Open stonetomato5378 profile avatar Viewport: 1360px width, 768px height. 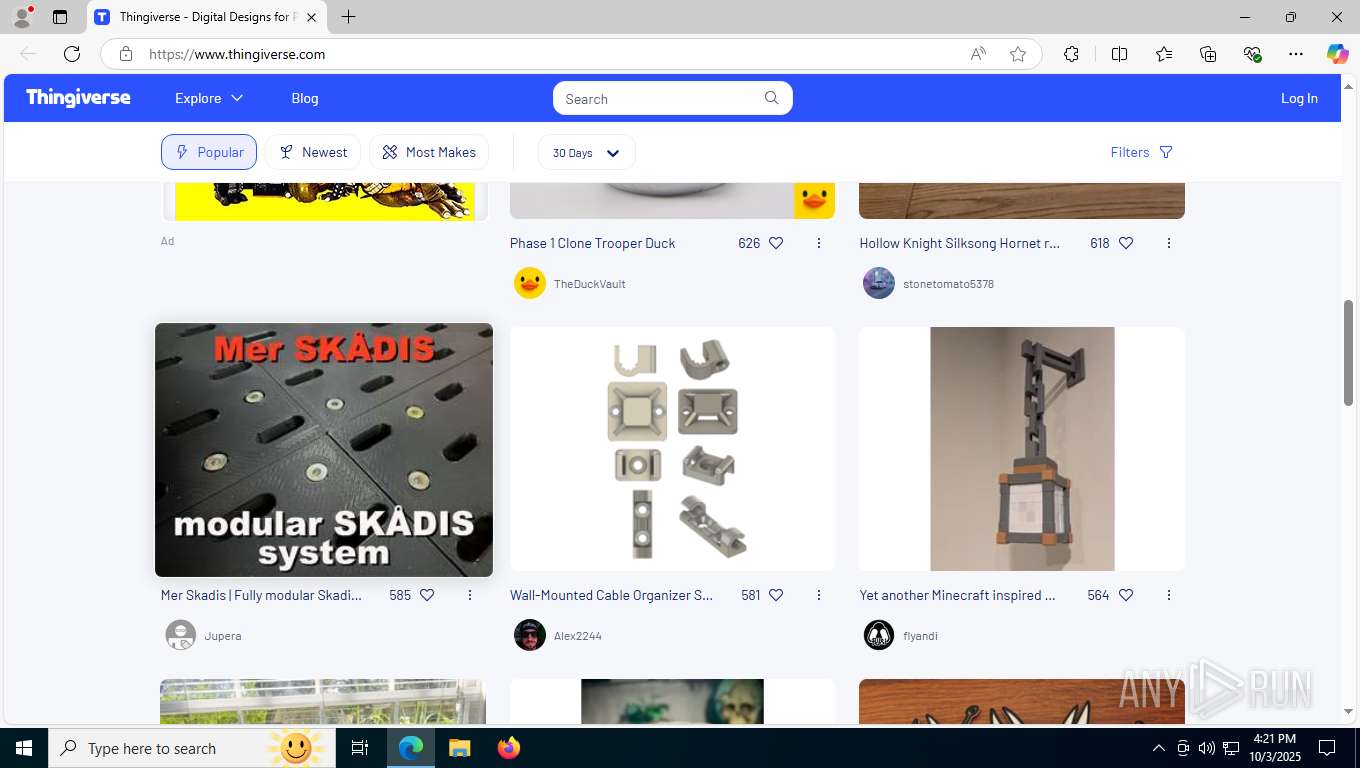tap(879, 283)
